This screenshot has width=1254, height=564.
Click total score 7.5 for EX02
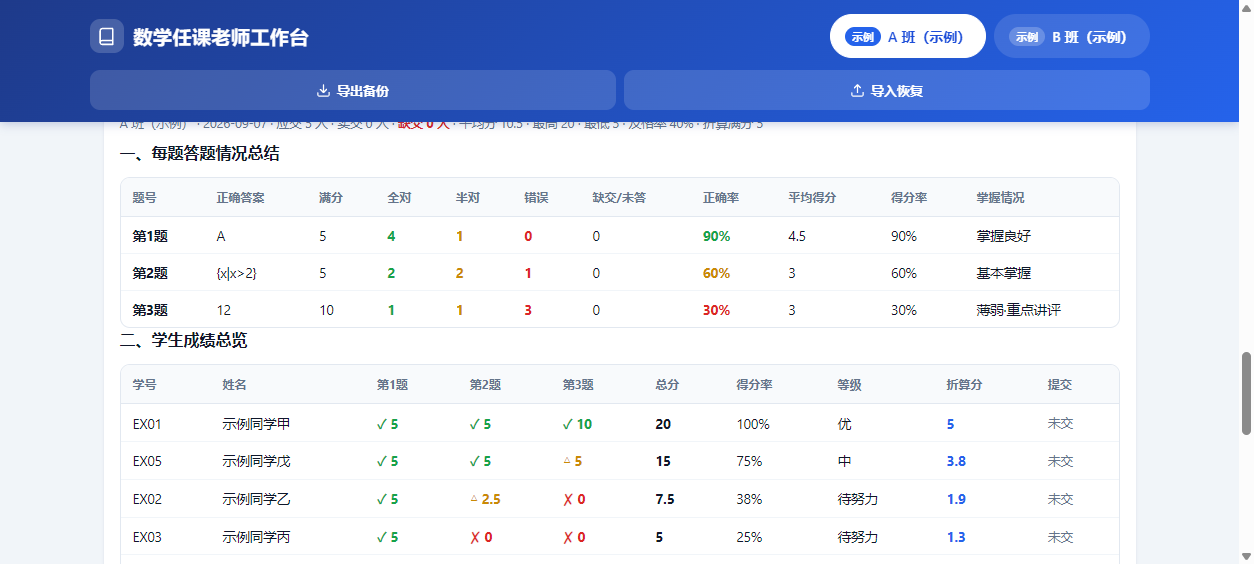665,499
